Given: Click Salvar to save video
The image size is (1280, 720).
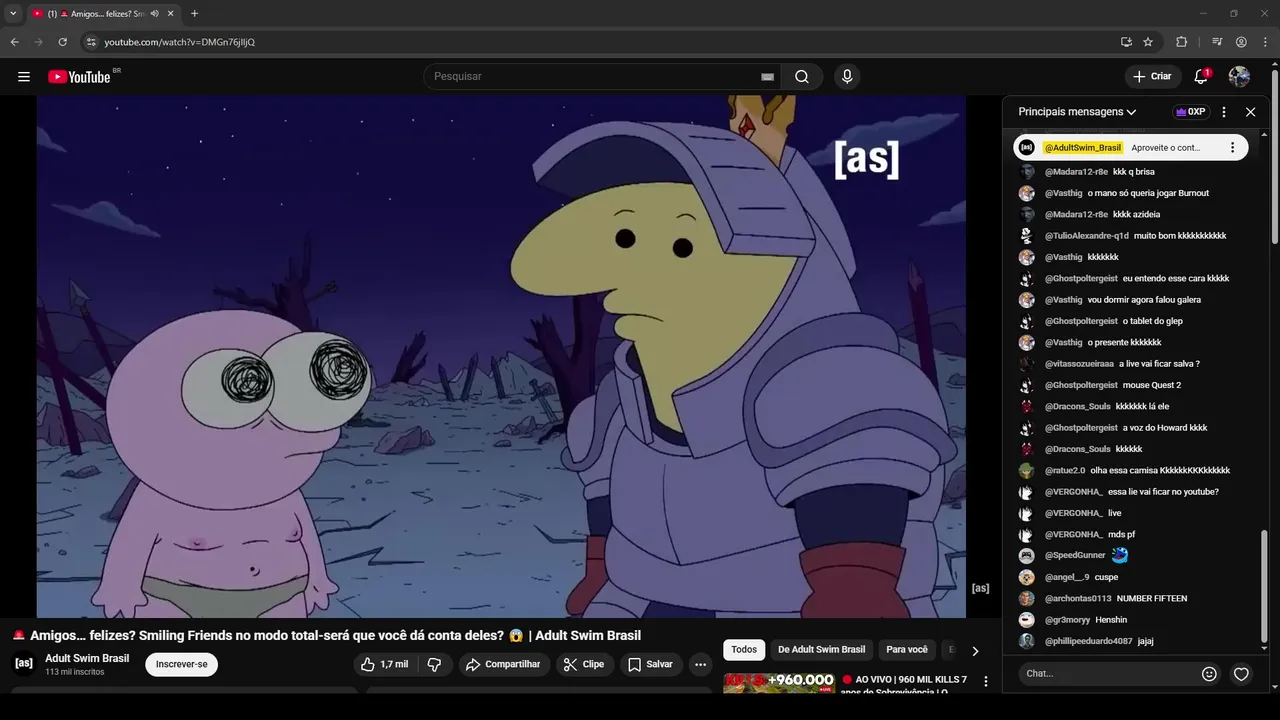Looking at the screenshot, I should [x=650, y=665].
